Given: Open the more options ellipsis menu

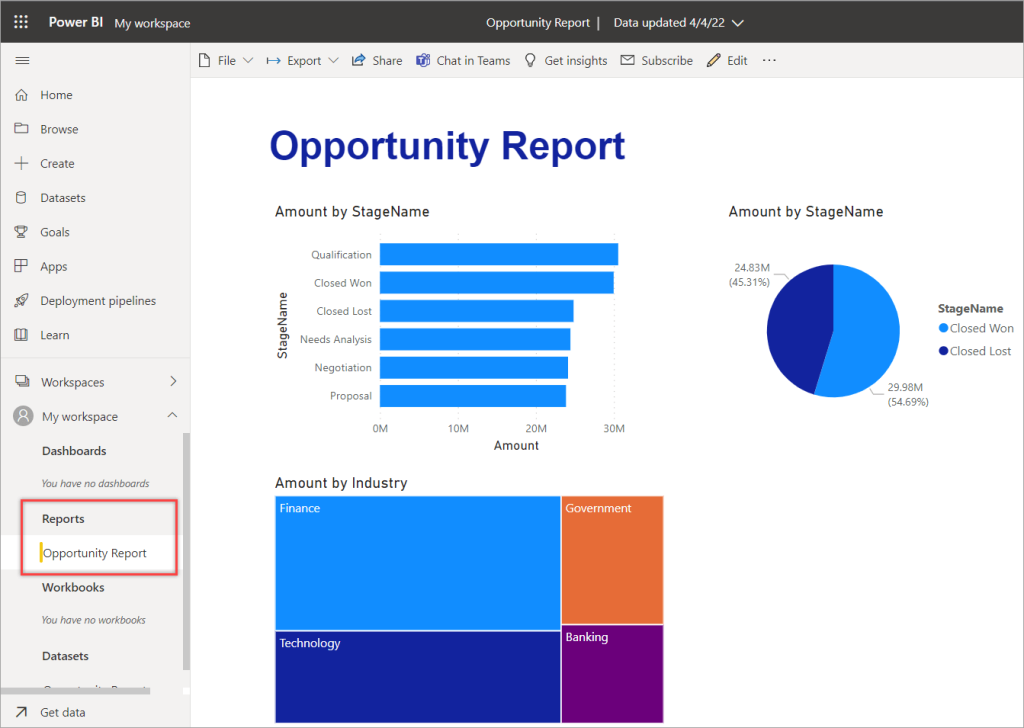Looking at the screenshot, I should click(x=768, y=60).
